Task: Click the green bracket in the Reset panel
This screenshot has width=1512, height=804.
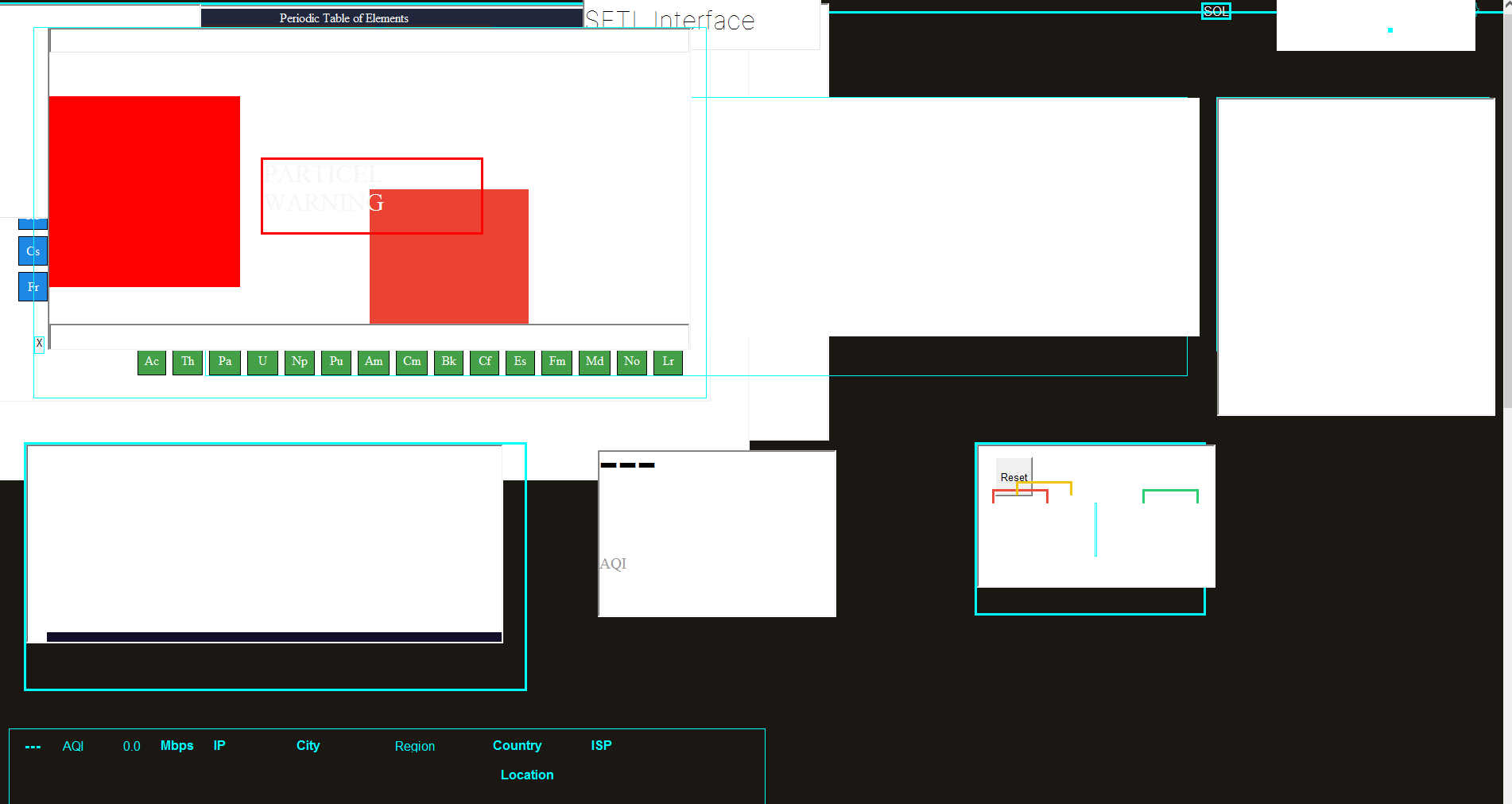Action: 1169,492
